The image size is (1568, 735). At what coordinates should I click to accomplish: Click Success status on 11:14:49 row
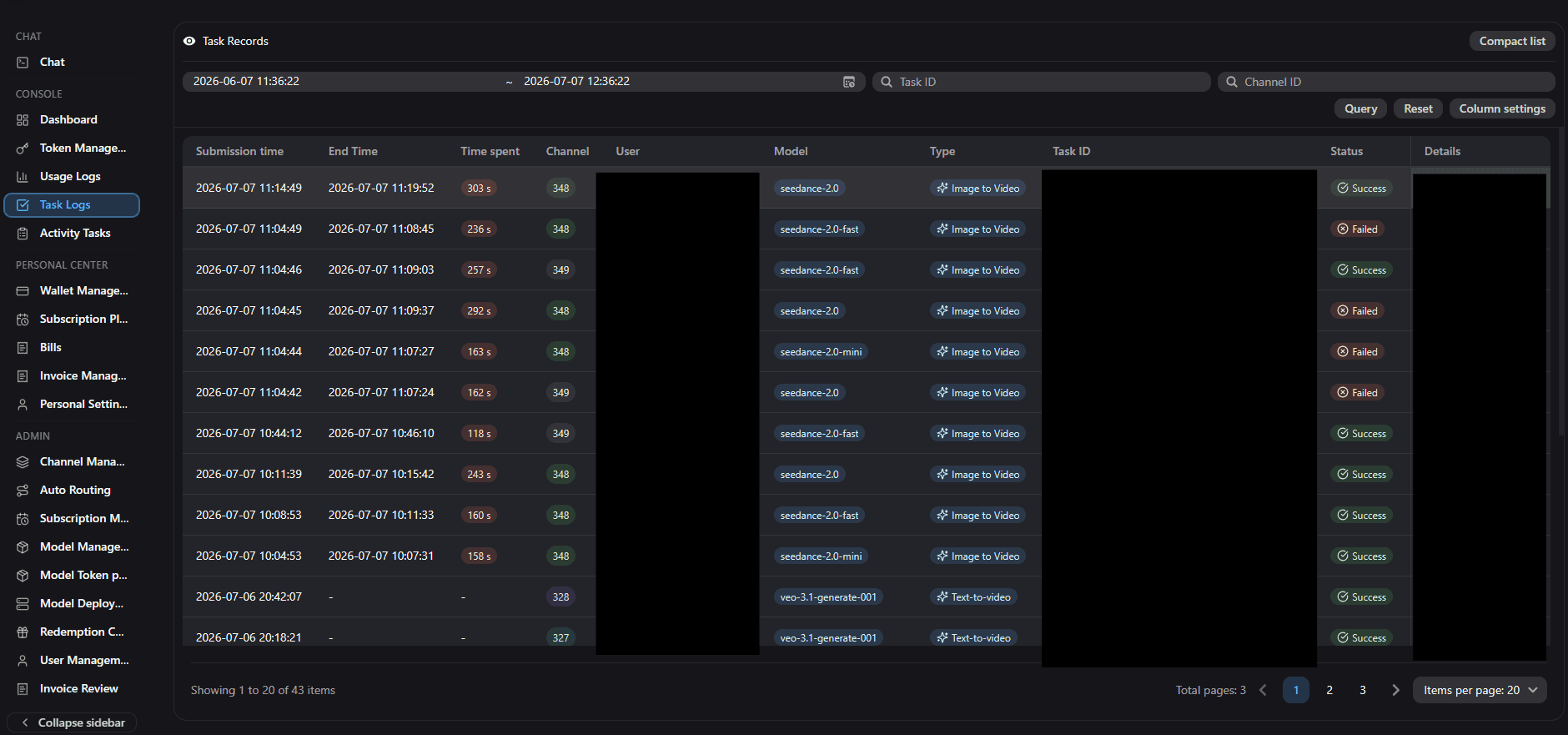(1361, 189)
